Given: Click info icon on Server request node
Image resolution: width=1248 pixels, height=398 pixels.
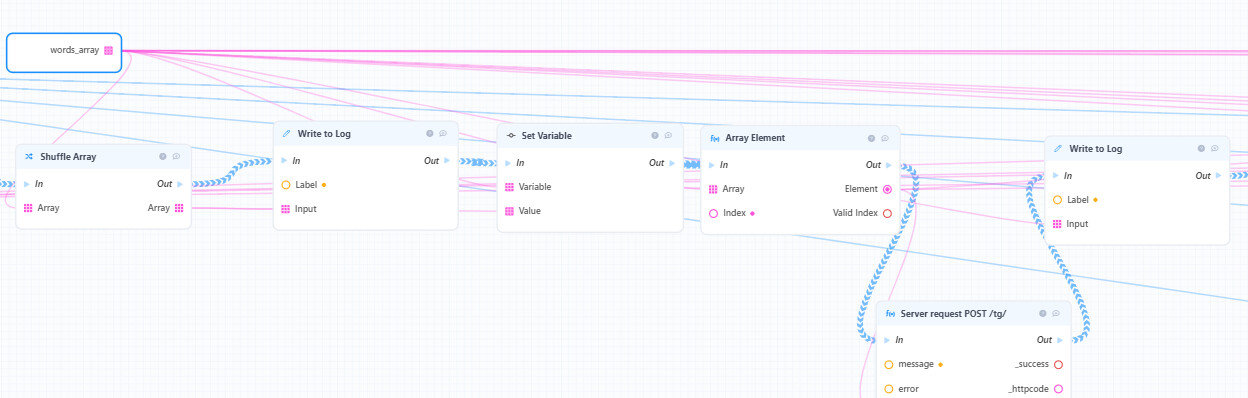Looking at the screenshot, I should click(1042, 313).
